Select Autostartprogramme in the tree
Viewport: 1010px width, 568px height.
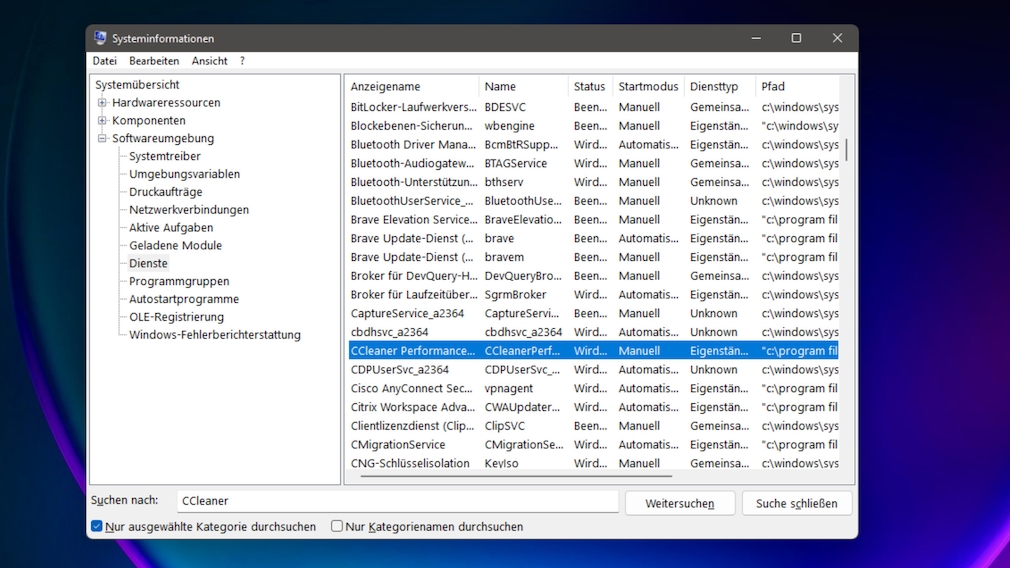coord(184,299)
